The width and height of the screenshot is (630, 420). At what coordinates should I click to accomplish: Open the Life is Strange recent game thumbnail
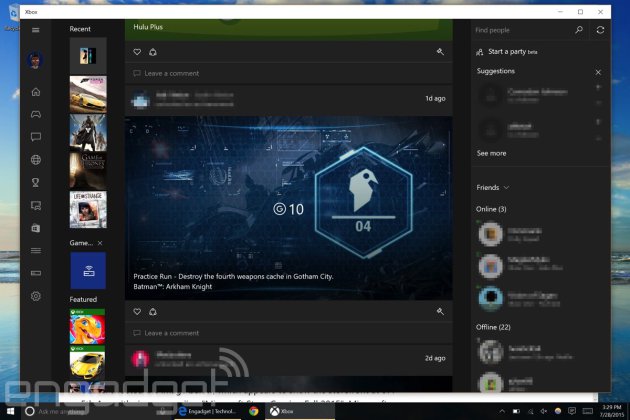click(x=88, y=210)
